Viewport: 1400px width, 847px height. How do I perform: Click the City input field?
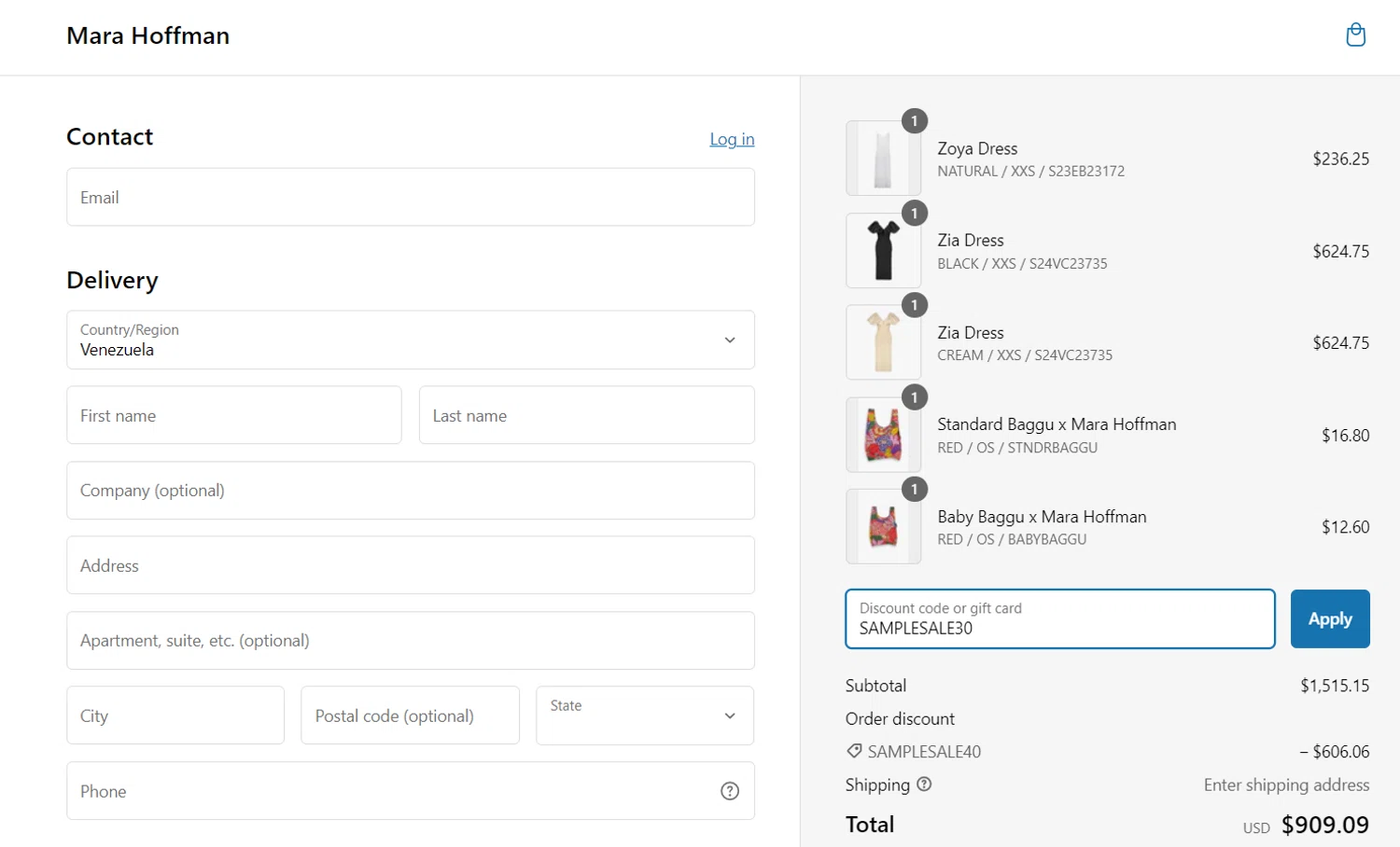(175, 715)
